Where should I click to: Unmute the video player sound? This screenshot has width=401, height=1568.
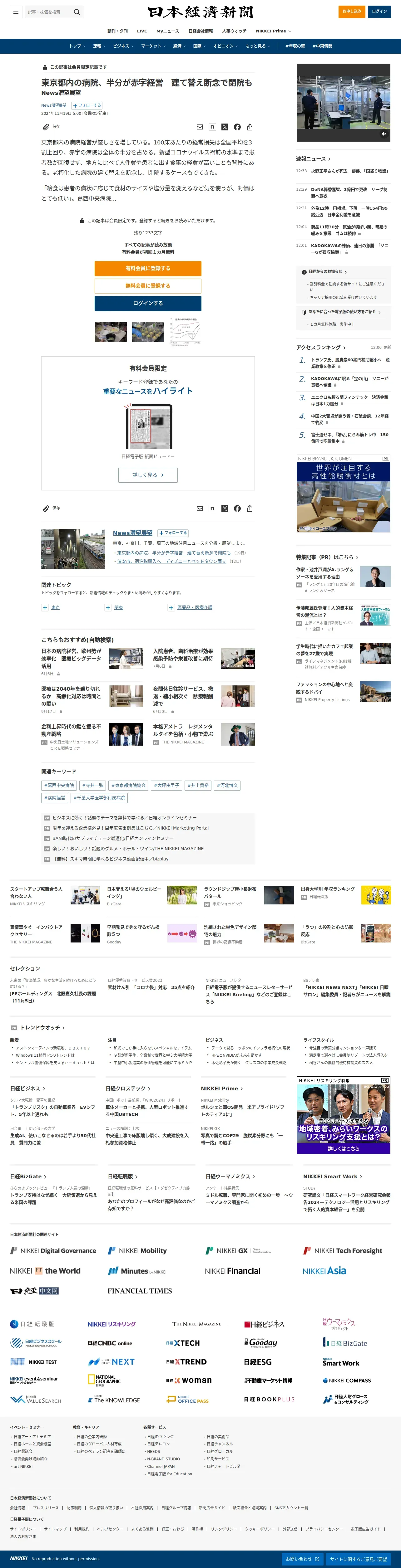pos(384,134)
